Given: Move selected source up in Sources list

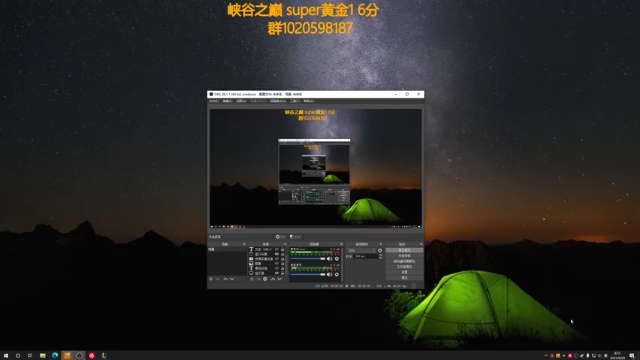Looking at the screenshot, I should coord(273,279).
